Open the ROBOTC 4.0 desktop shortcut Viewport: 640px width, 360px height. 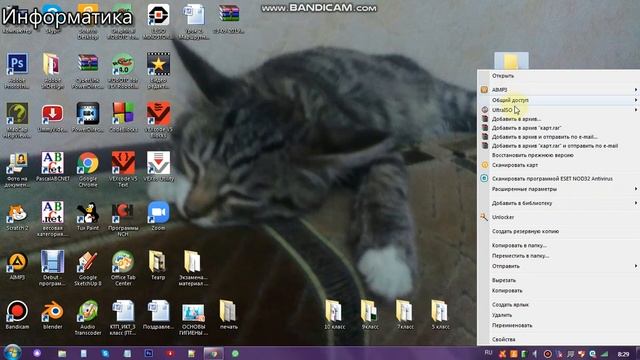click(123, 70)
